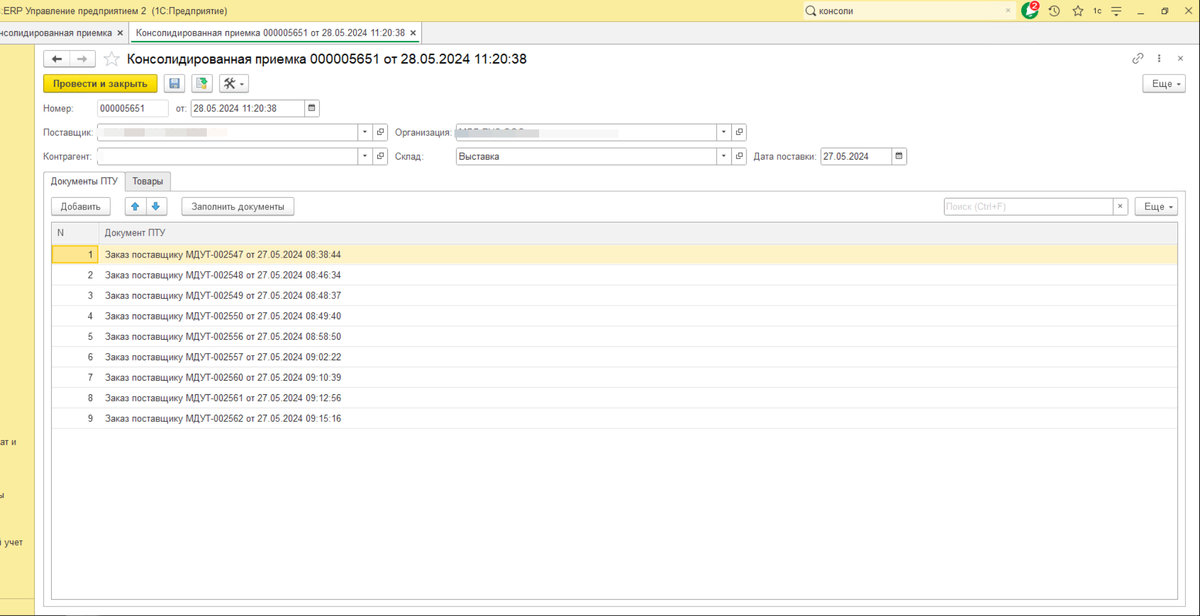Copy link using the chain icon
1200x616 pixels.
(1138, 59)
